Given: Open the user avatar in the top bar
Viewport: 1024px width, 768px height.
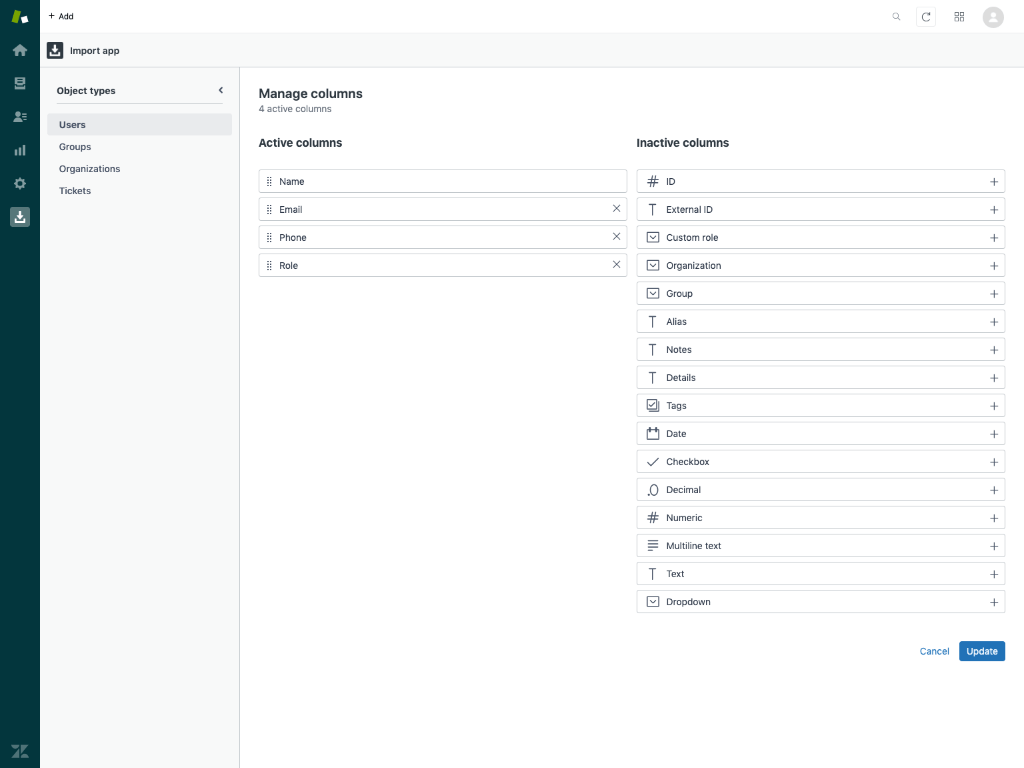Looking at the screenshot, I should point(993,16).
